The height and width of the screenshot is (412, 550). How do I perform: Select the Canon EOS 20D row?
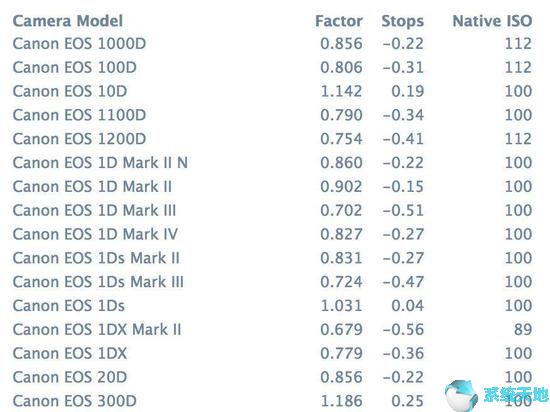[x=272, y=378]
